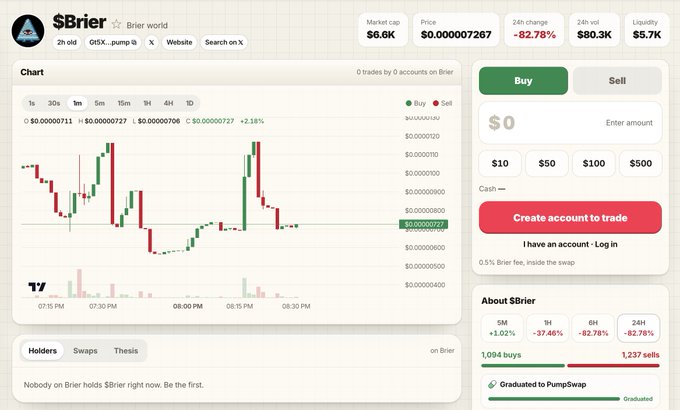Choose the $100 preset amount
This screenshot has height=410, width=680.
(x=594, y=164)
